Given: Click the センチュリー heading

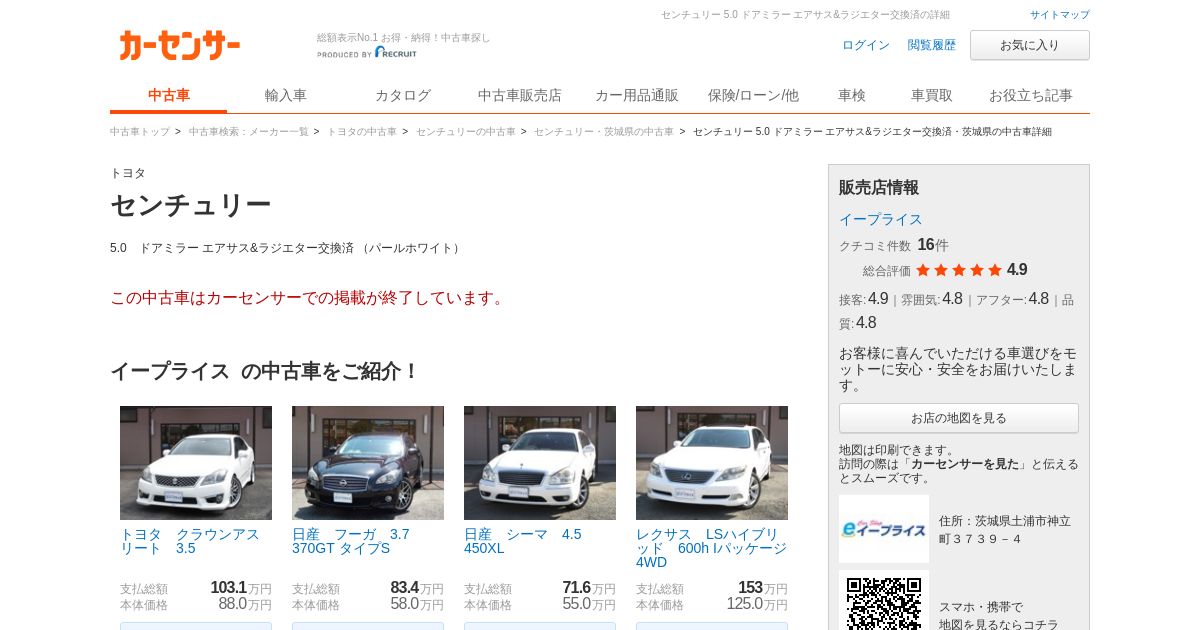Looking at the screenshot, I should click(190, 205).
